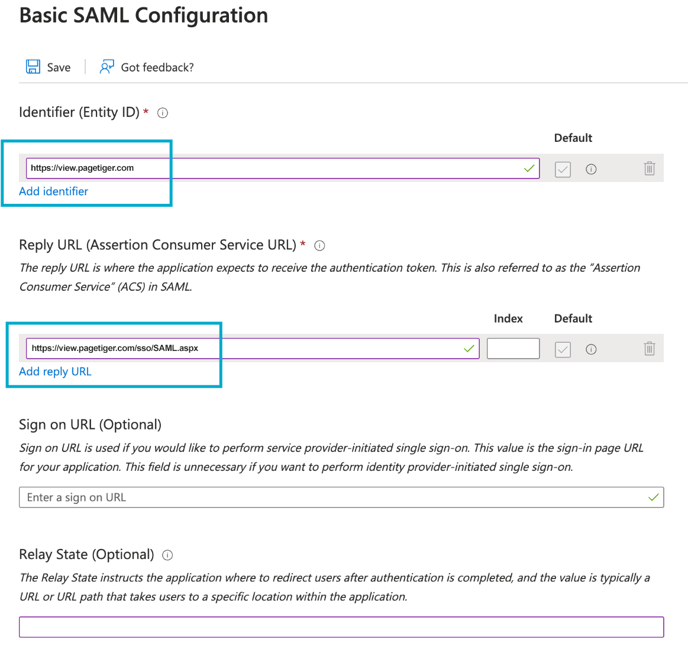Click info icon beside Reply URL heading
Screen dimensions: 688x647
tap(320, 245)
